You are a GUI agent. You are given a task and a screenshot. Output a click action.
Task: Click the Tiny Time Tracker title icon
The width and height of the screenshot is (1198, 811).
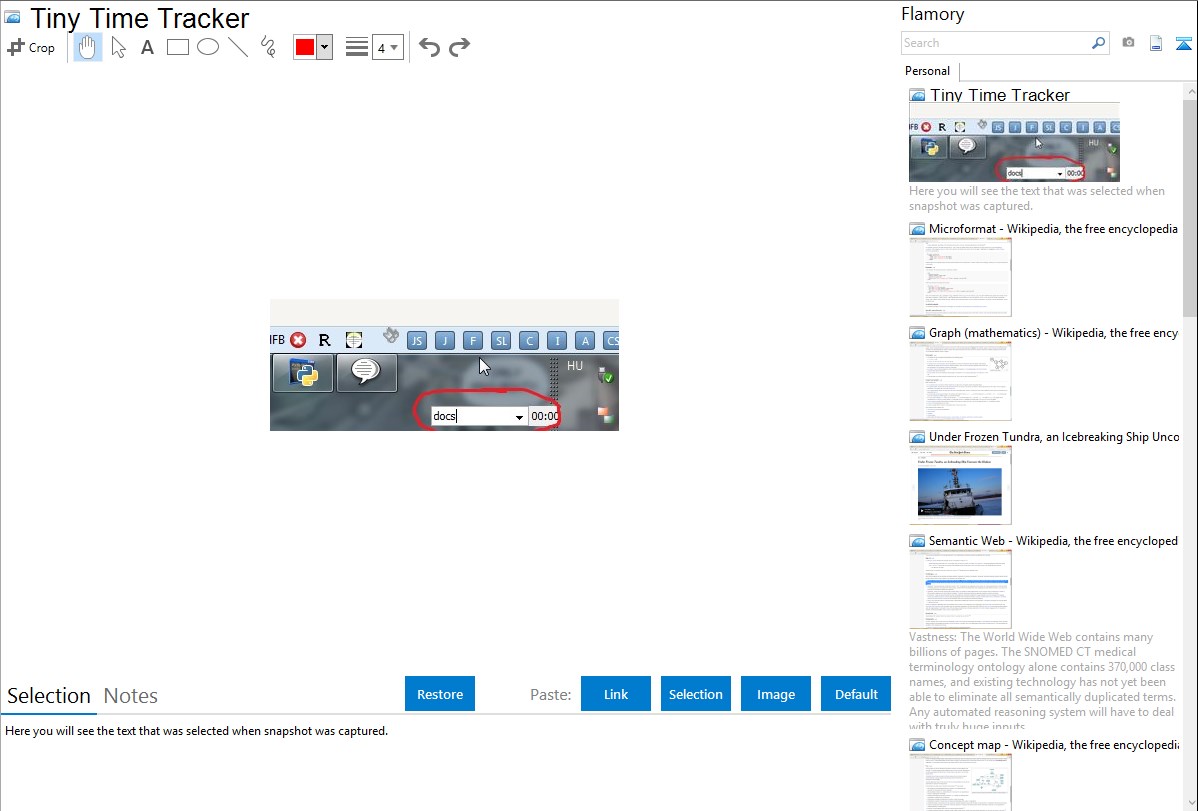coord(12,17)
